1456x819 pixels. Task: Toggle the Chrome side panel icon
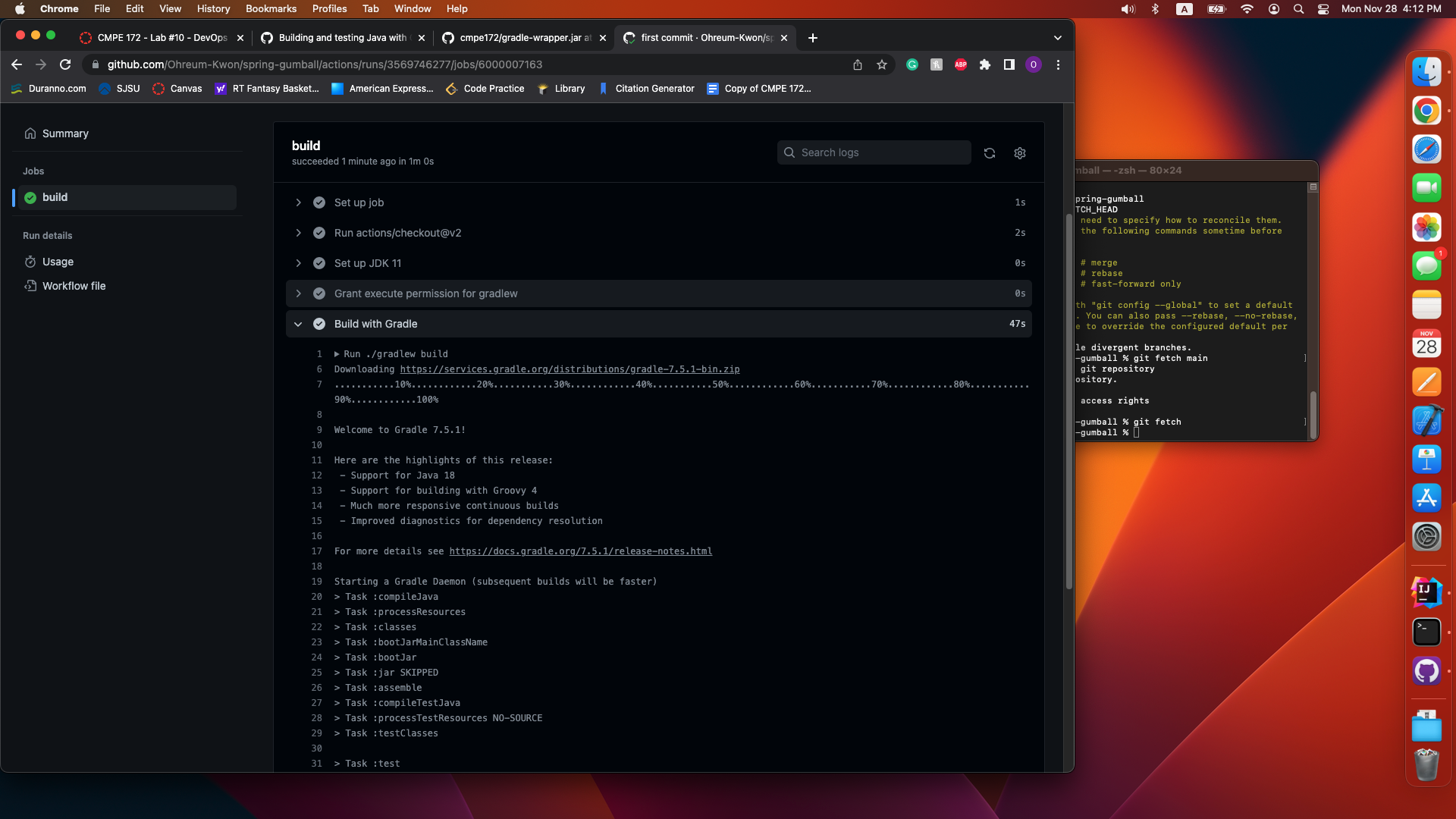(1009, 65)
